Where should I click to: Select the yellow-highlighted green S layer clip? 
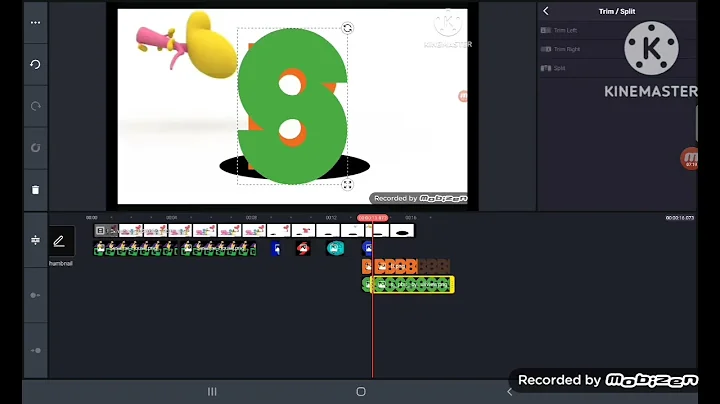[412, 285]
